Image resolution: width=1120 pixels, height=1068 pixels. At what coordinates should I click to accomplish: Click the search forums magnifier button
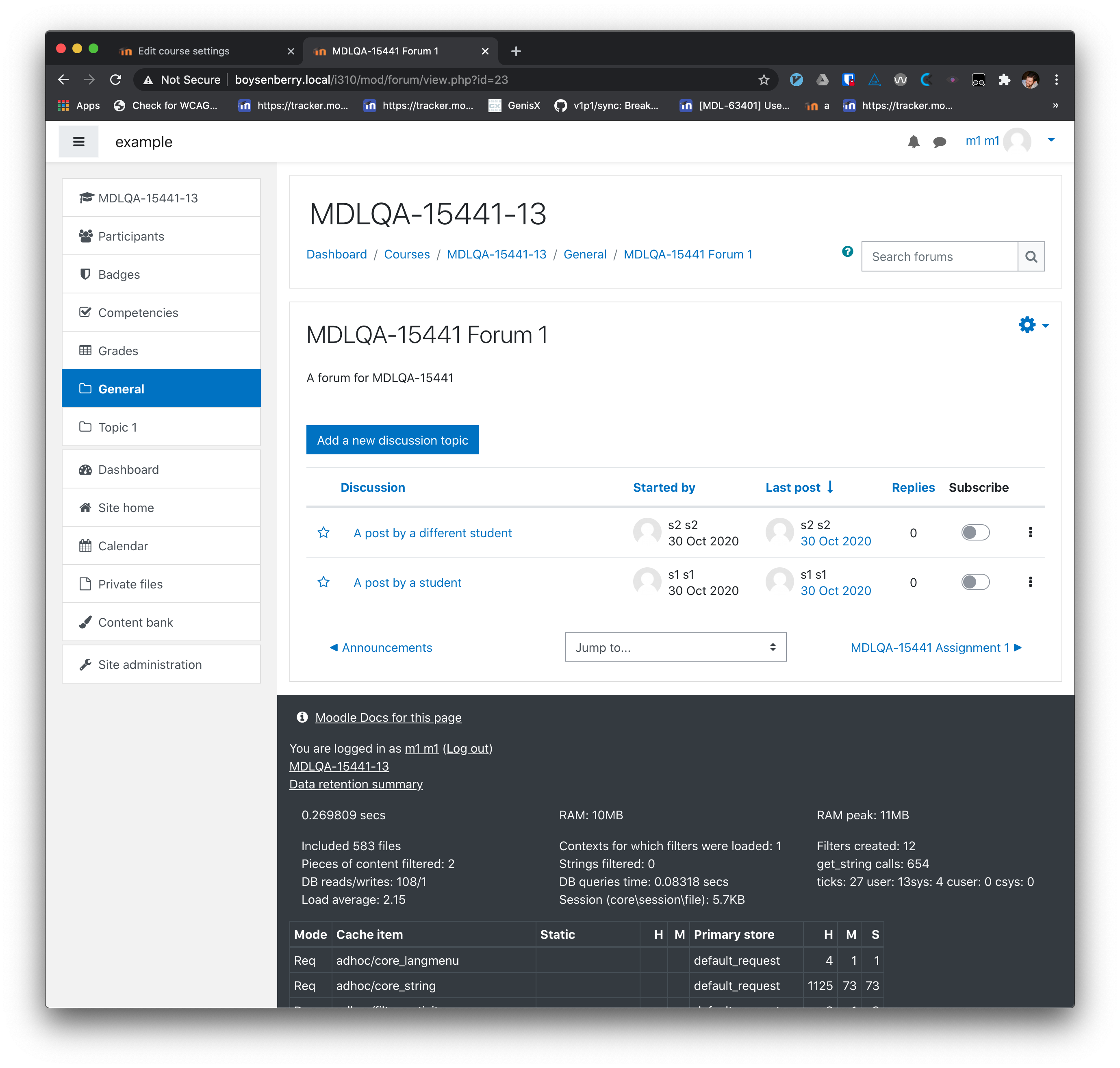click(1030, 257)
